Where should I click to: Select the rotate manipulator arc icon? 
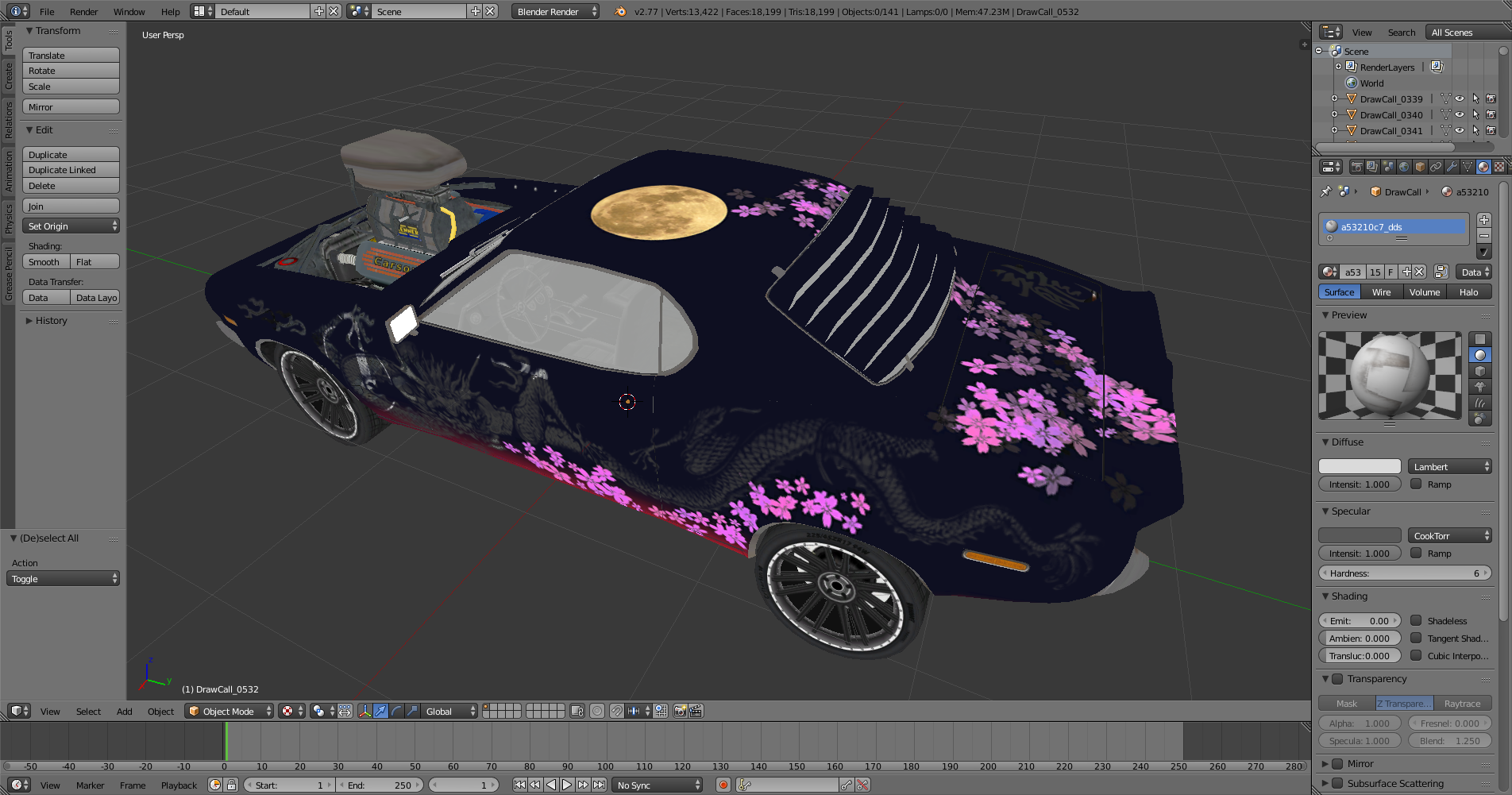pyautogui.click(x=396, y=711)
